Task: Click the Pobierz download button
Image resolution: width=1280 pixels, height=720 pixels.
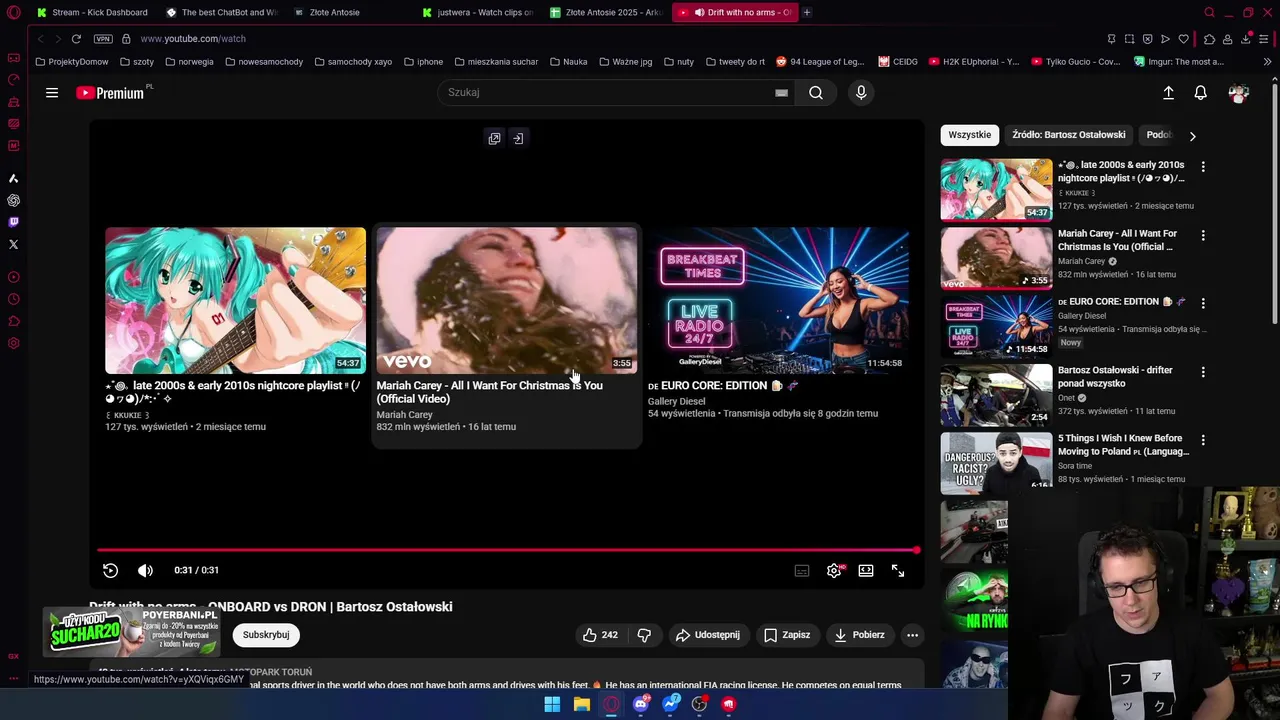Action: point(859,635)
